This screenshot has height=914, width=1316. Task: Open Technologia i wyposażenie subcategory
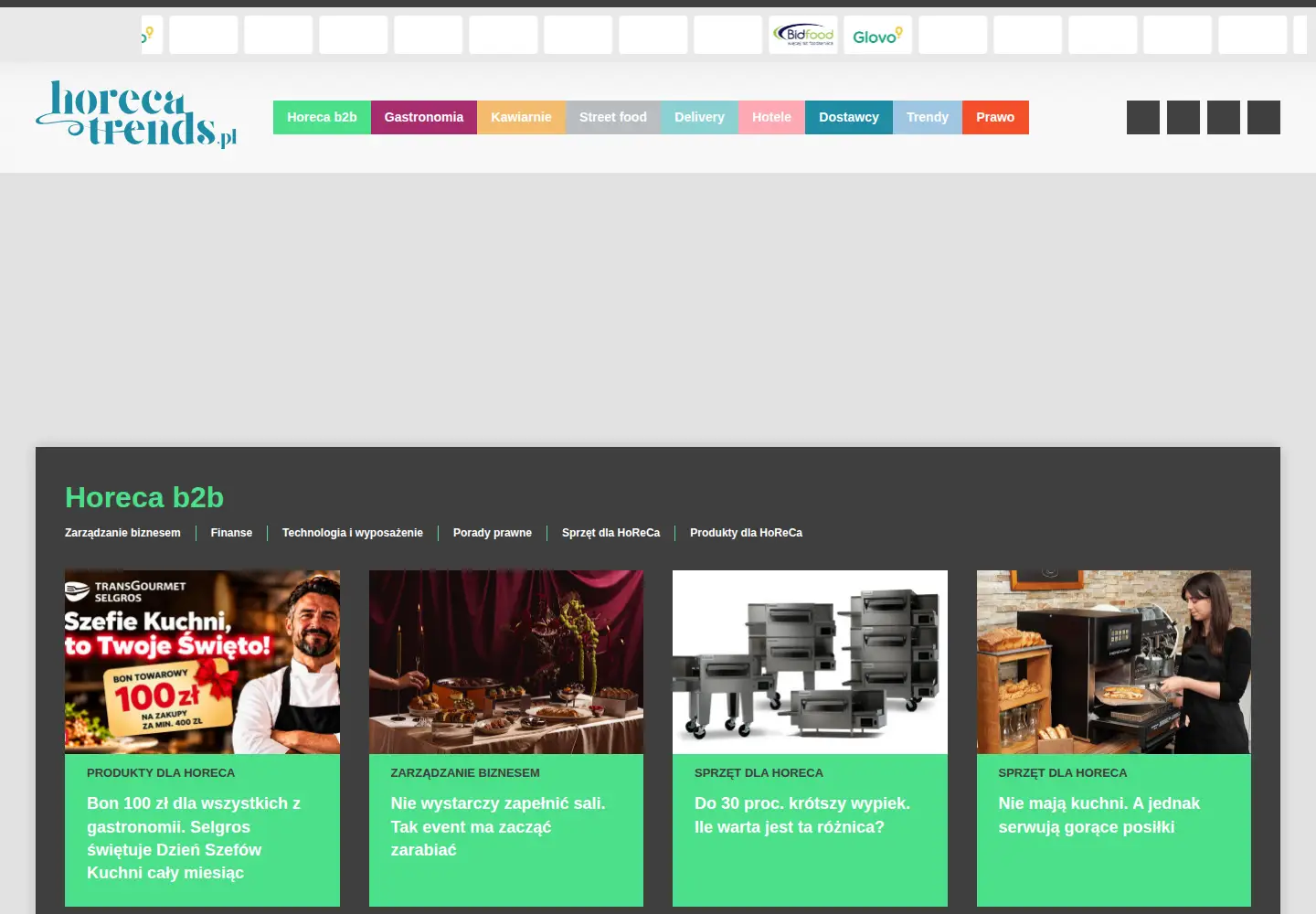[353, 533]
